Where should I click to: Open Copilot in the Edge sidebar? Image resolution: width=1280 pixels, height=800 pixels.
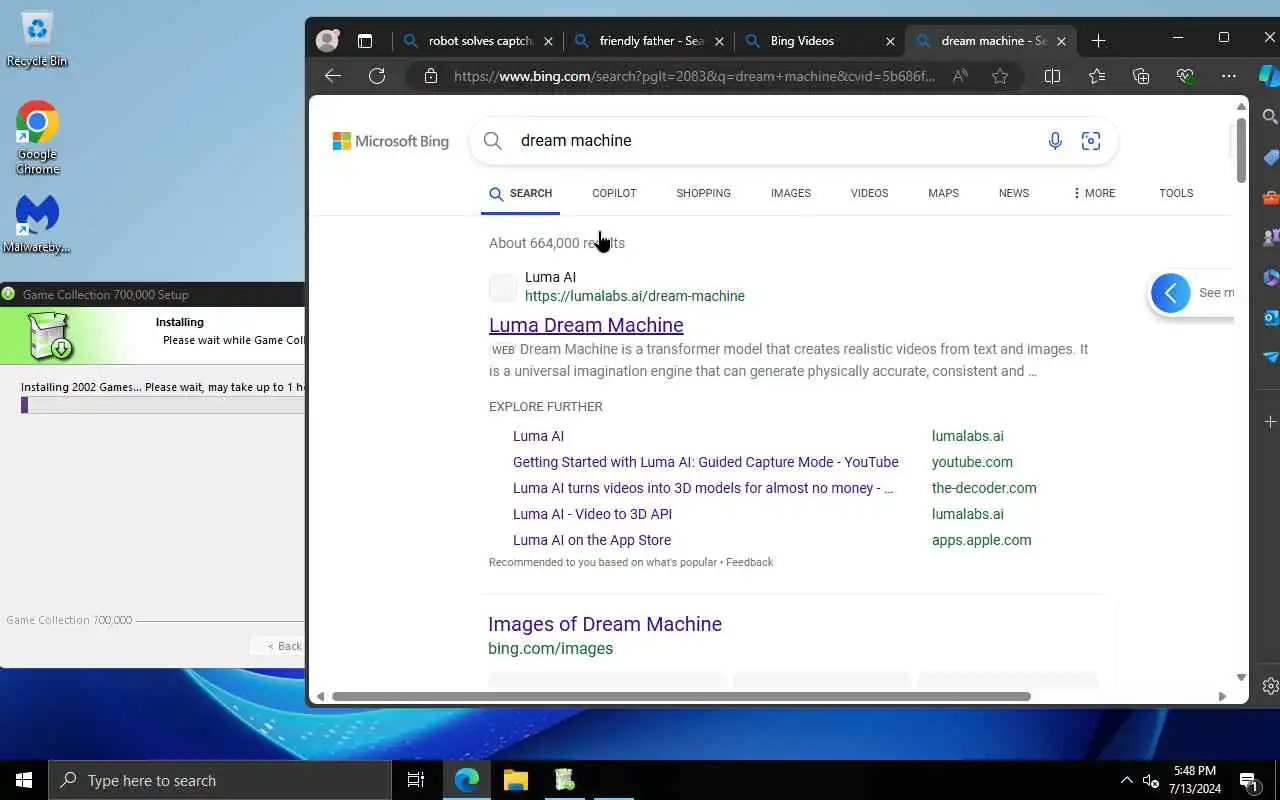click(x=1269, y=76)
